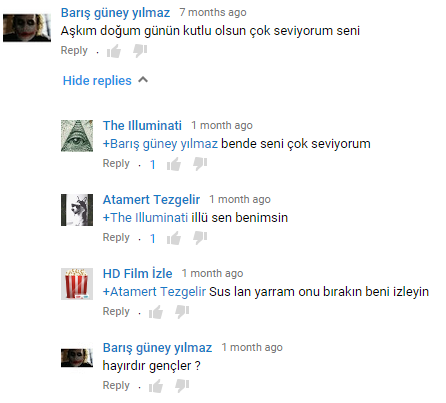Image resolution: width=446 pixels, height=403 pixels.
Task: Like Atamert Tezgelir's reply
Action: coord(174,238)
